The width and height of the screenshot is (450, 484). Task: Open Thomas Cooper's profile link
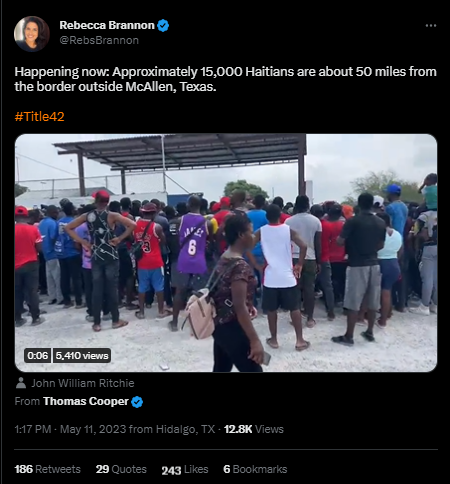86,401
